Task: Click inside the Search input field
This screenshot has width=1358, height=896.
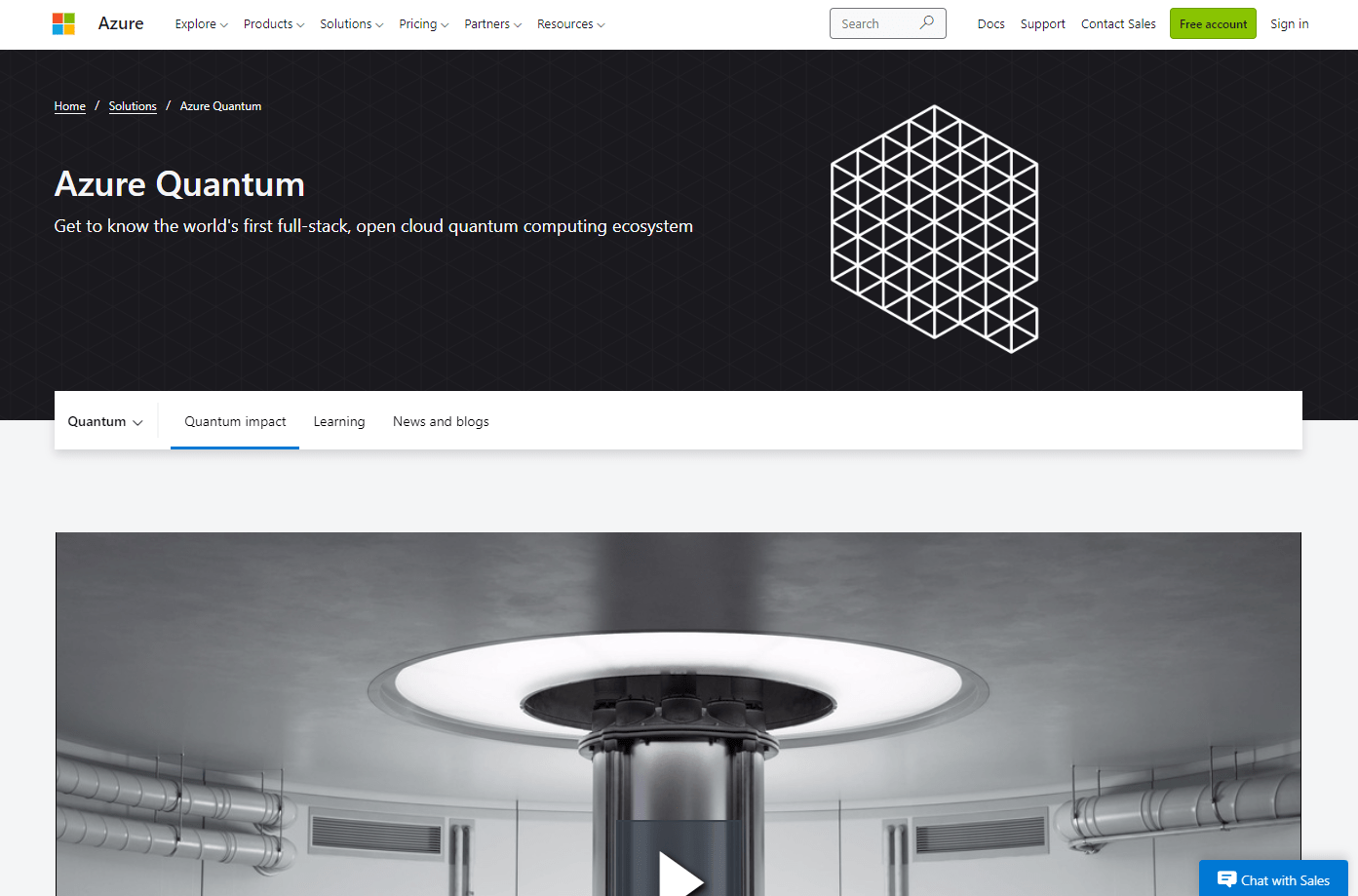Action: tap(877, 22)
